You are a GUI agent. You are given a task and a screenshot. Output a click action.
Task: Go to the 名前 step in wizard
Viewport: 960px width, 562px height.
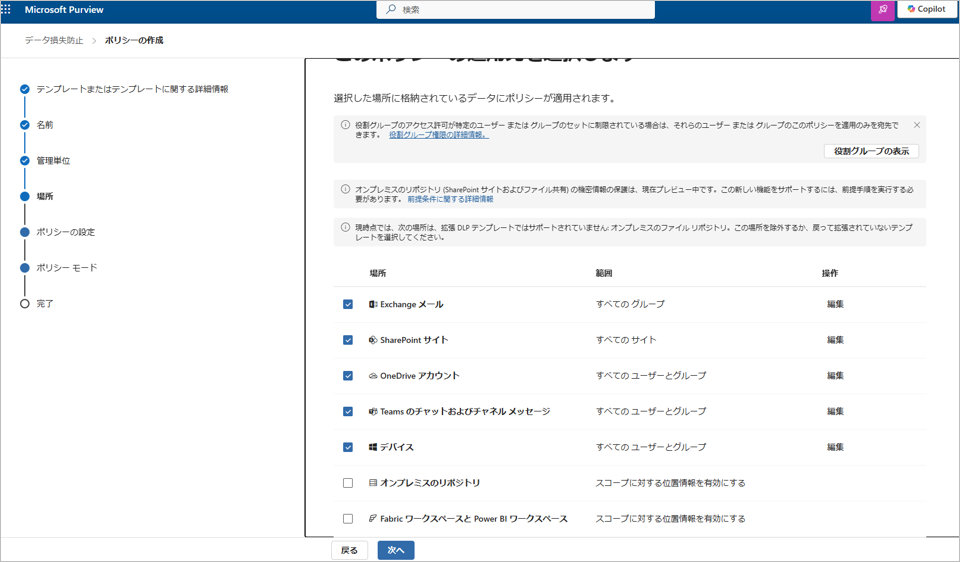[x=45, y=125]
